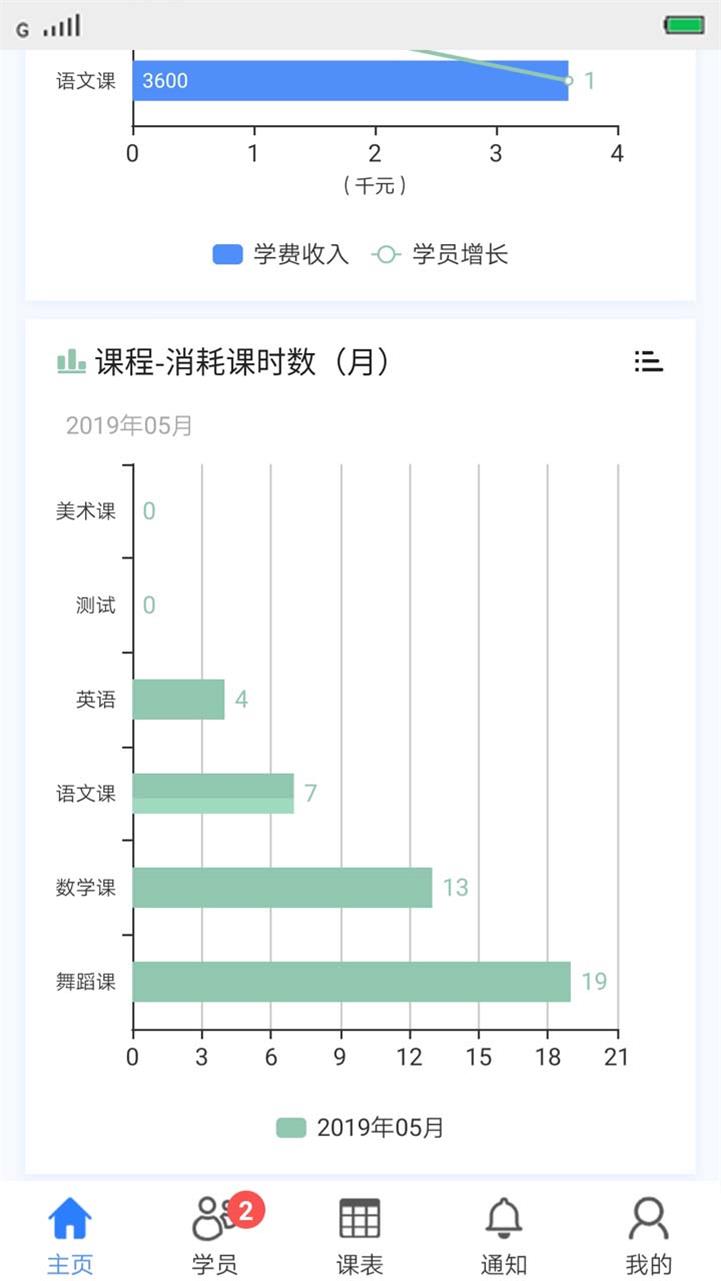Image resolution: width=721 pixels, height=1281 pixels.
Task: Select the 舞蹈课 bar showing 19
Action: 351,982
